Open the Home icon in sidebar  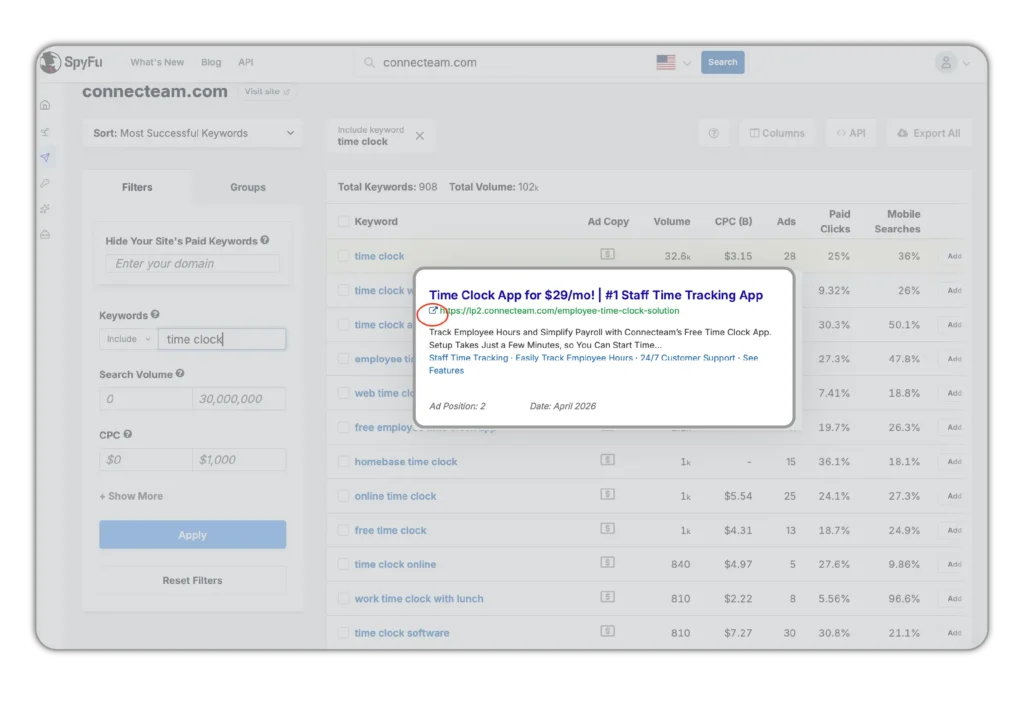[45, 105]
